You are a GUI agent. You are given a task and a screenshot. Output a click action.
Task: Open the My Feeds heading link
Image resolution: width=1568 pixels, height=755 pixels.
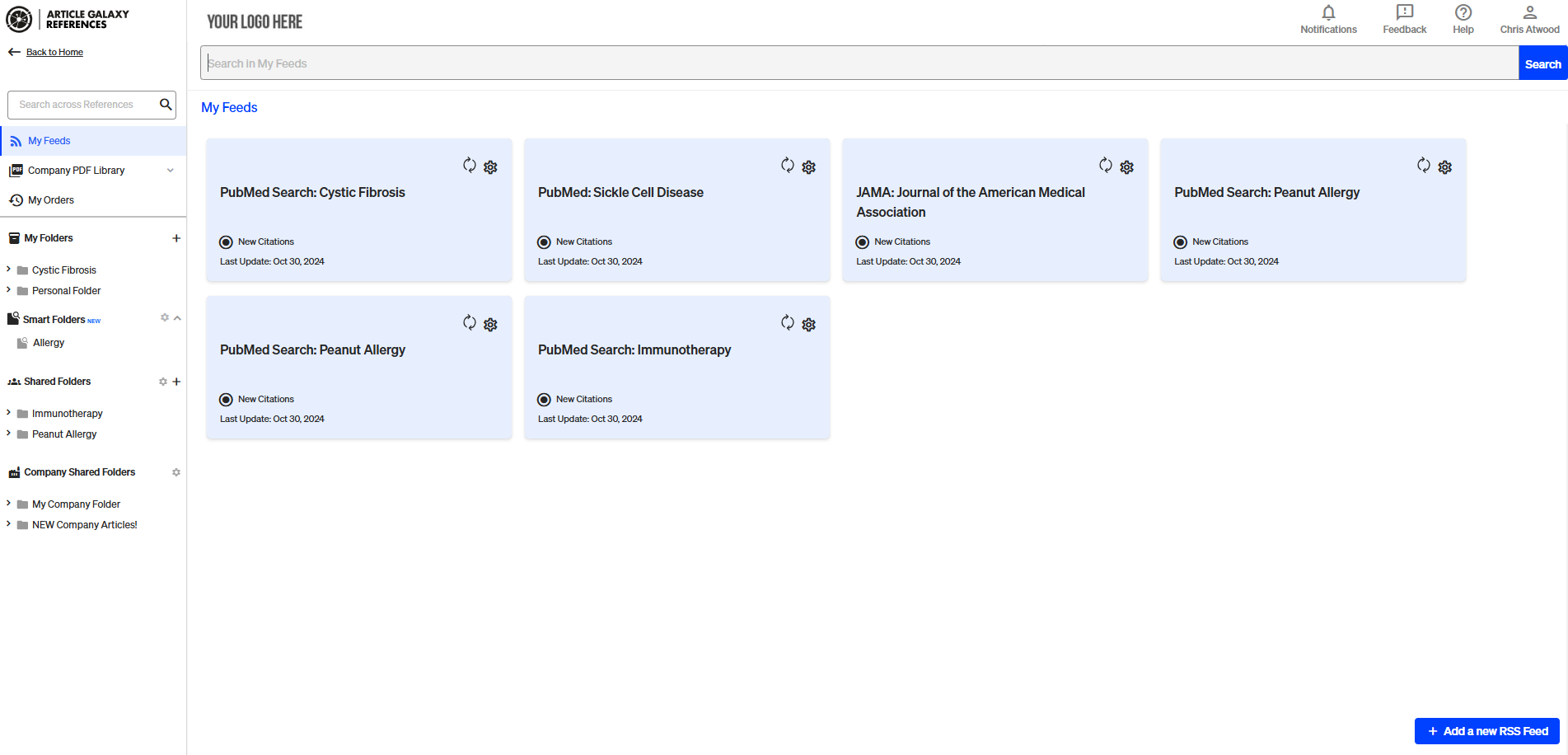229,107
